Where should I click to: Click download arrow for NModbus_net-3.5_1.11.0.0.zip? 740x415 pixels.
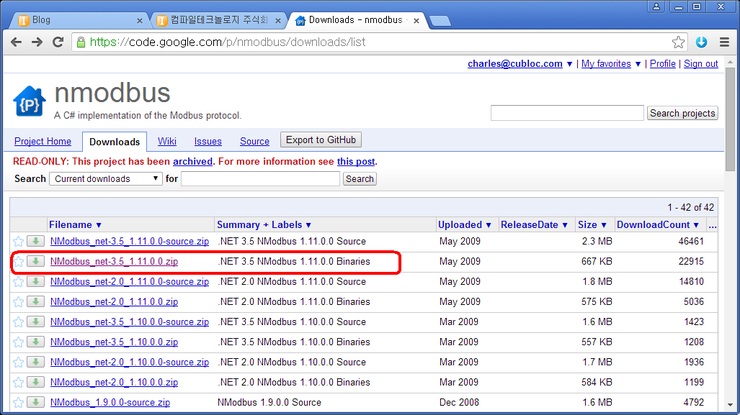click(35, 262)
